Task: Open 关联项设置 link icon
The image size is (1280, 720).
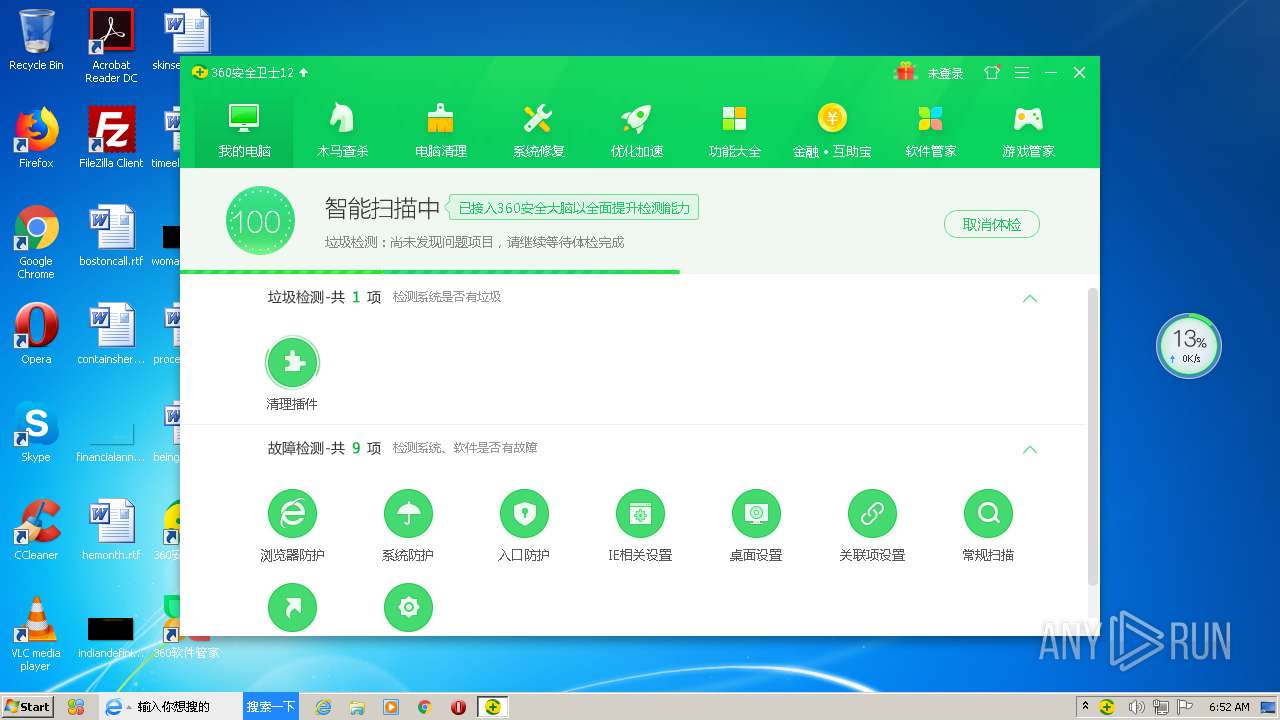Action: coord(872,514)
